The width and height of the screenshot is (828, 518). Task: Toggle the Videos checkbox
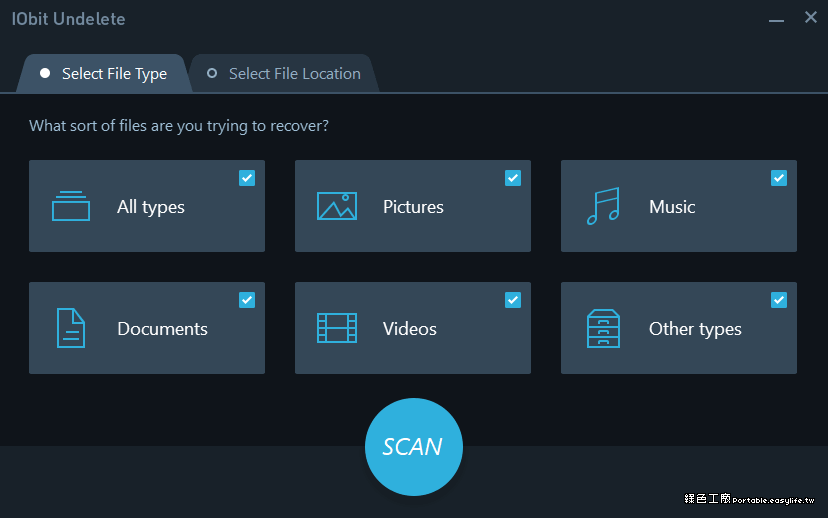point(513,300)
